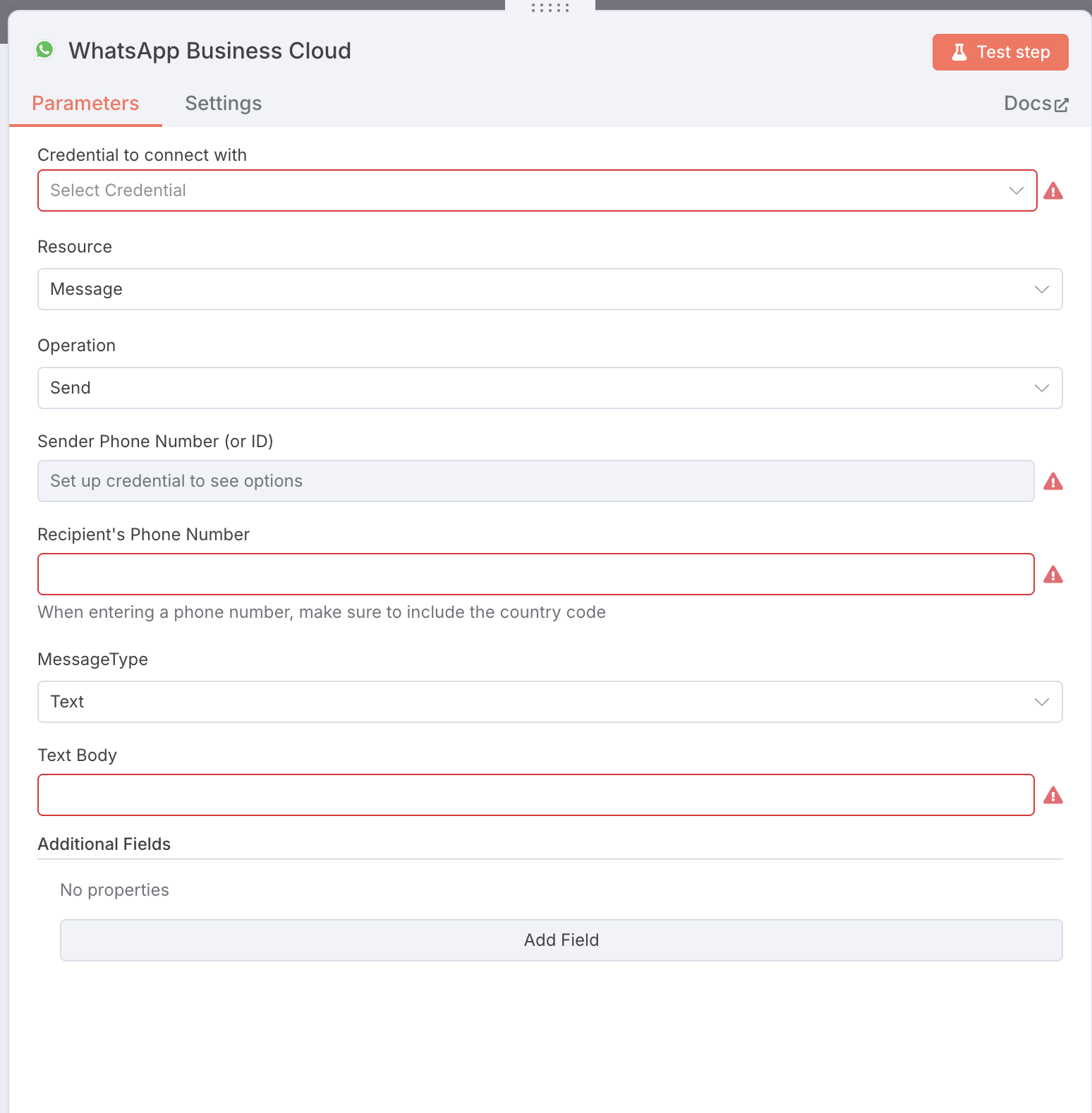Click the 'Text Body' label
1092x1113 pixels.
coord(77,755)
